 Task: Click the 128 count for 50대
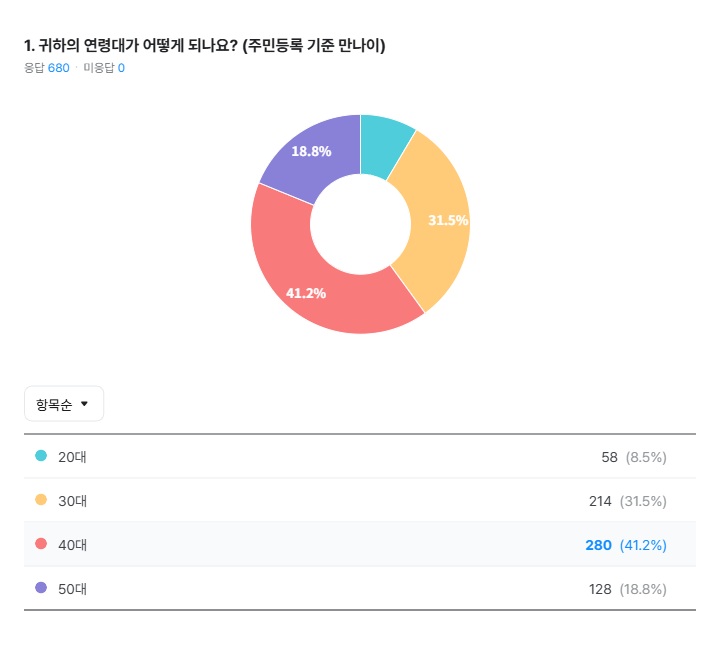click(x=600, y=589)
